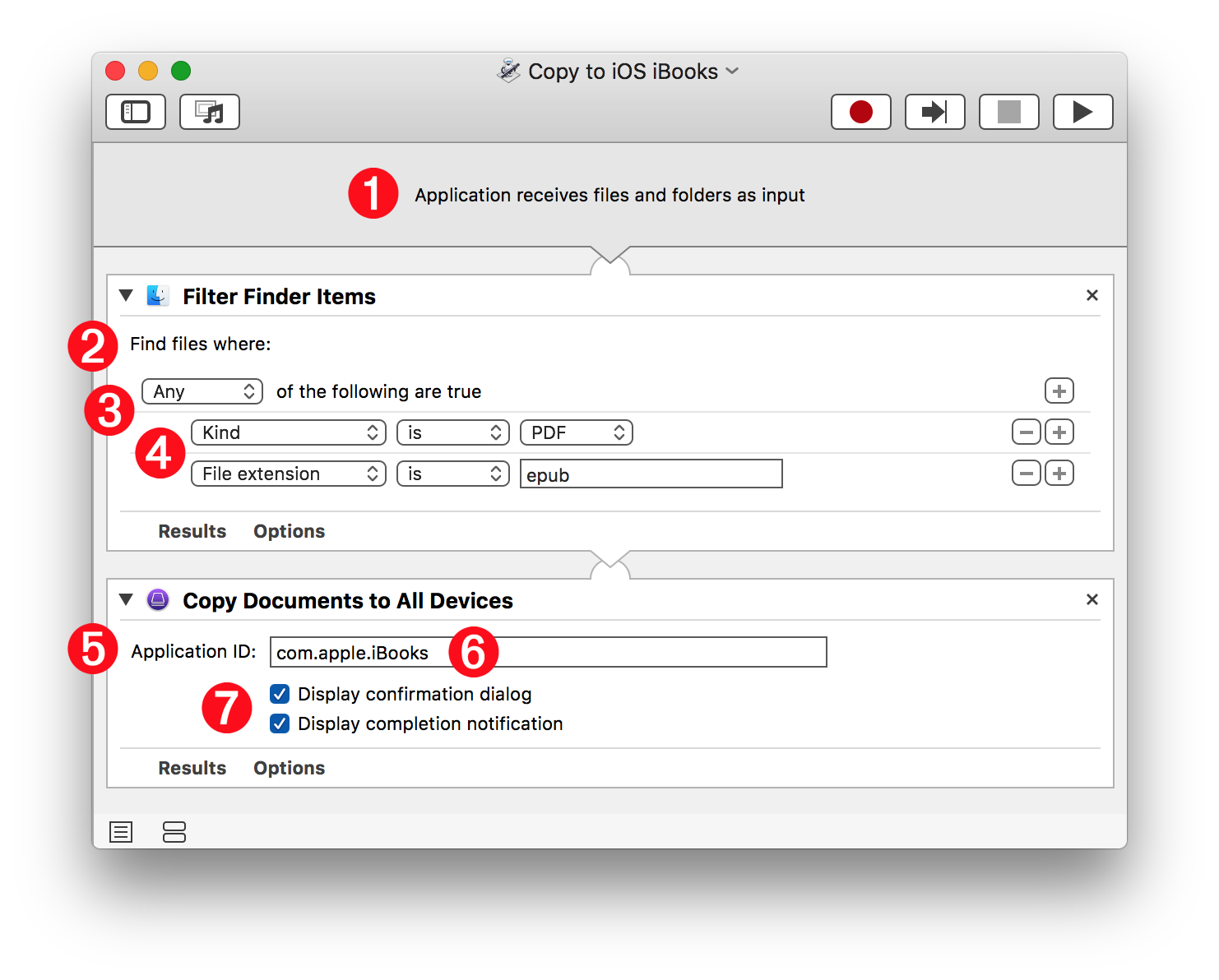Add a new criterion with top plus button
The width and height of the screenshot is (1219, 980).
pos(1059,391)
